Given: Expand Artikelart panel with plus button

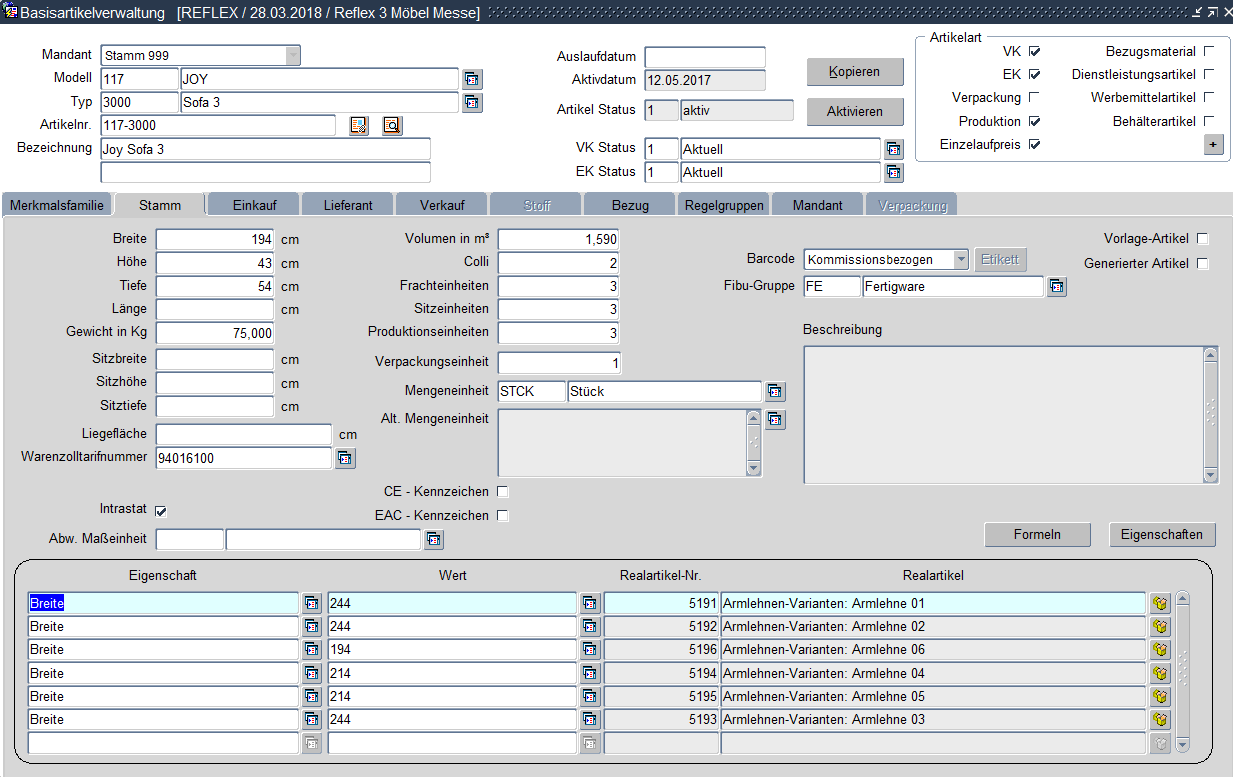Looking at the screenshot, I should pos(1213,145).
